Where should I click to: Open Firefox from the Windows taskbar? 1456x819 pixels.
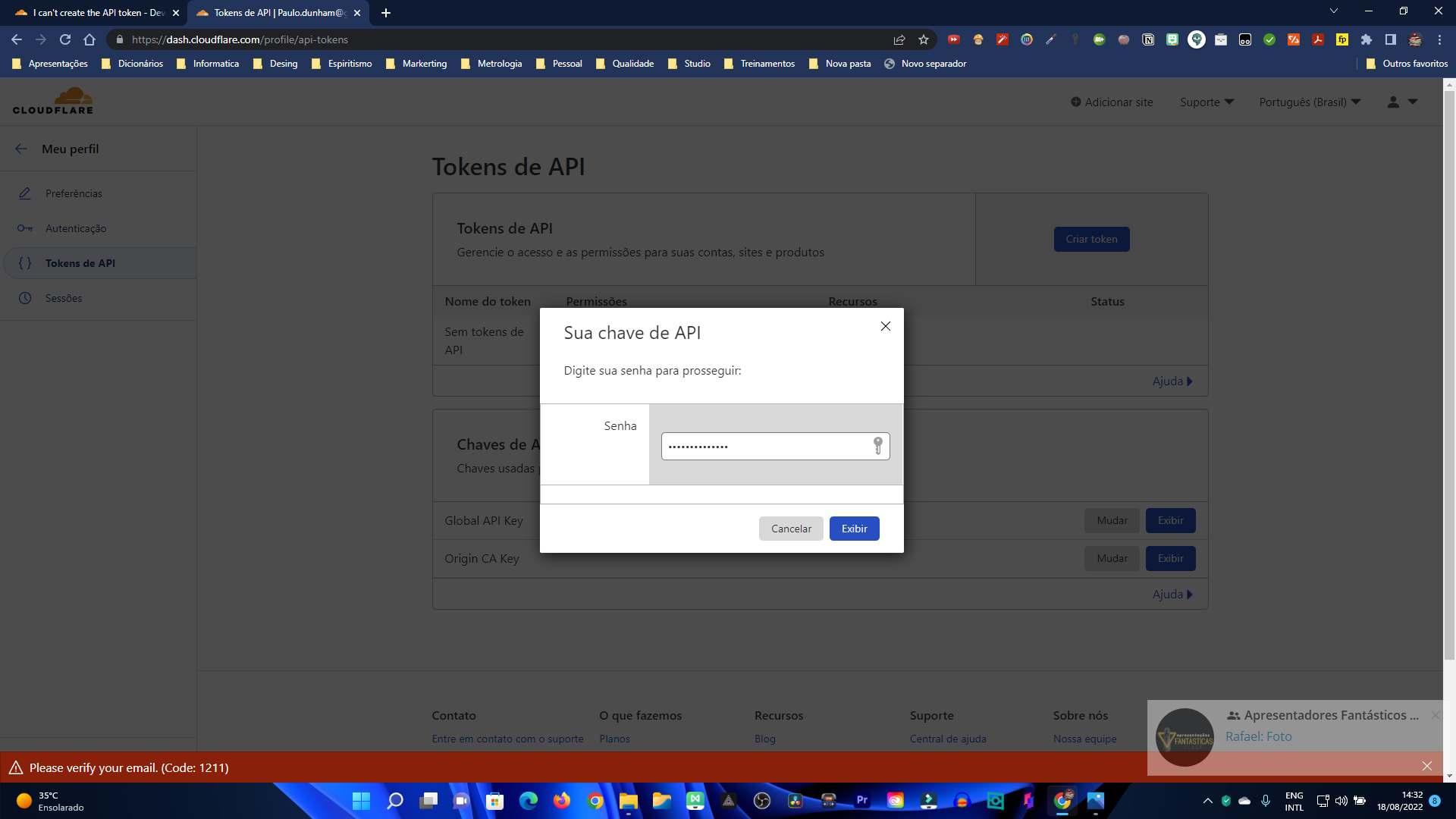pos(561,801)
